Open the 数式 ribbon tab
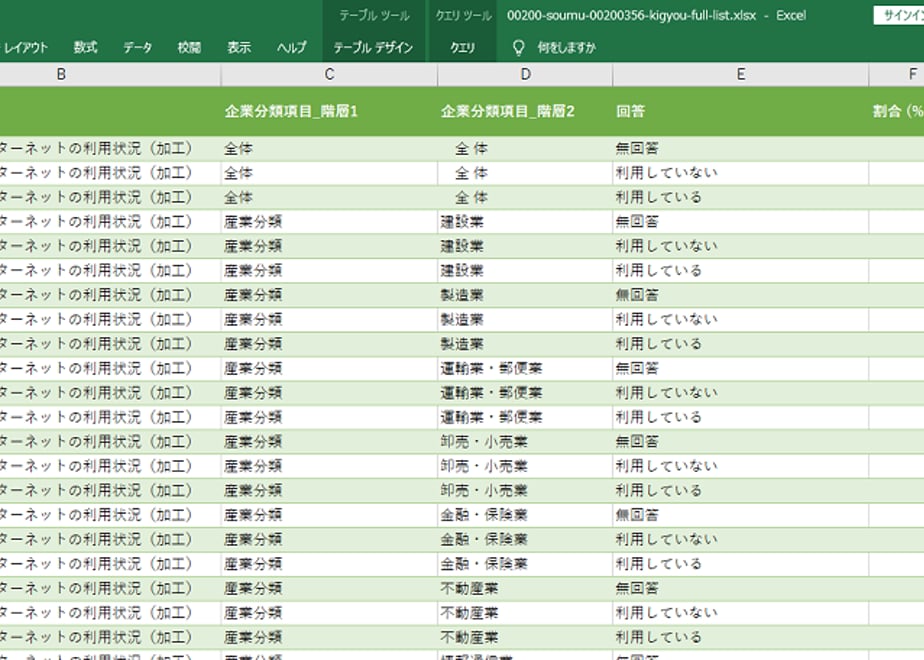Screen dimensions: 924x660 [85, 47]
